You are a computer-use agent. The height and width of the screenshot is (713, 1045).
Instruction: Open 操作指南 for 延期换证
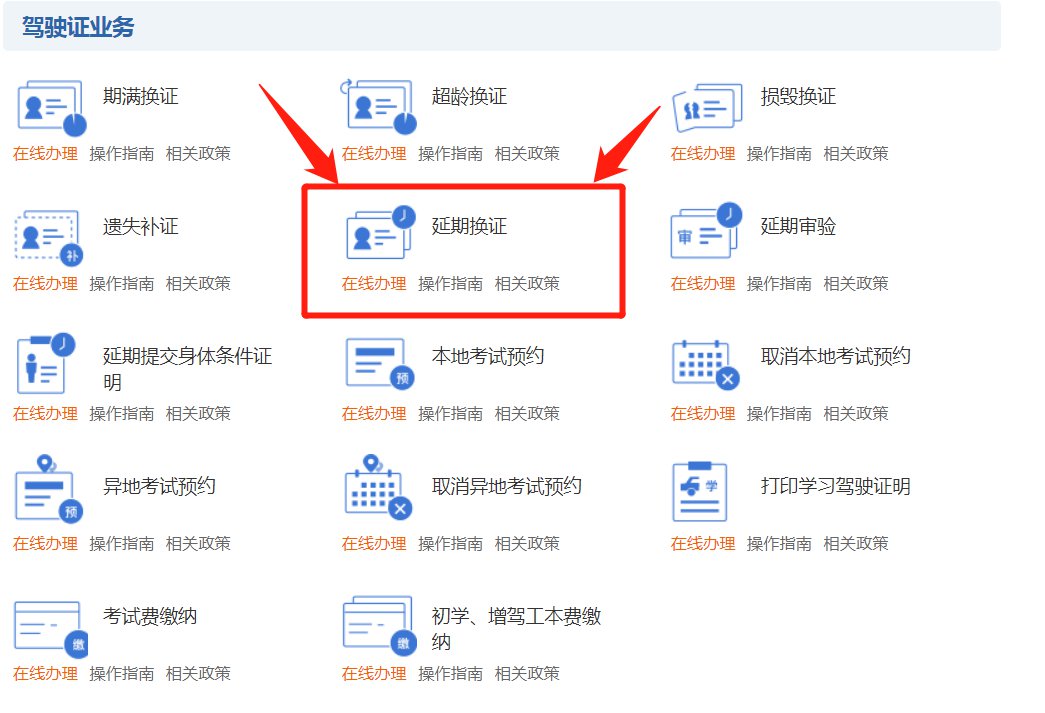(x=451, y=284)
